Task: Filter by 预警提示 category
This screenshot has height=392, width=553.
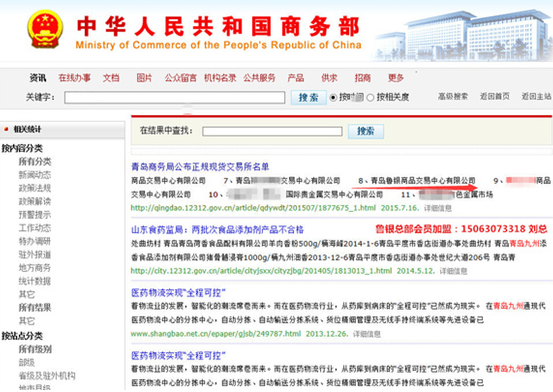Action: 35,215
